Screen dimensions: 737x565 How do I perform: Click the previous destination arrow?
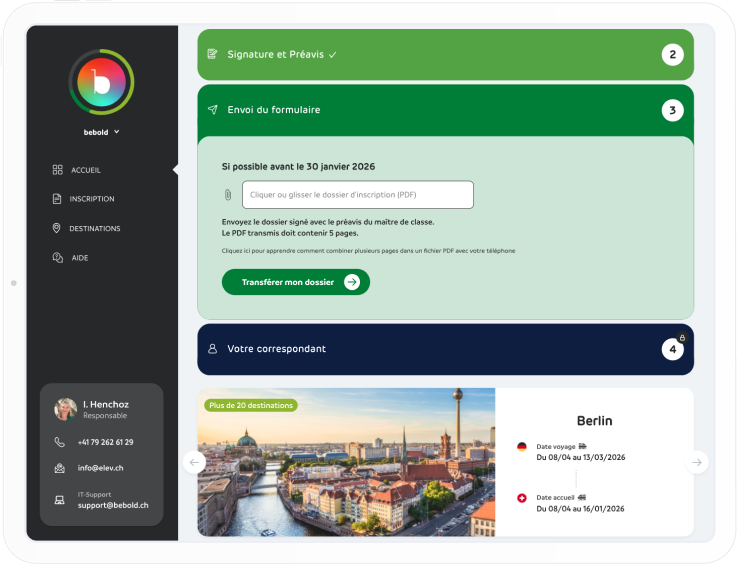194,462
